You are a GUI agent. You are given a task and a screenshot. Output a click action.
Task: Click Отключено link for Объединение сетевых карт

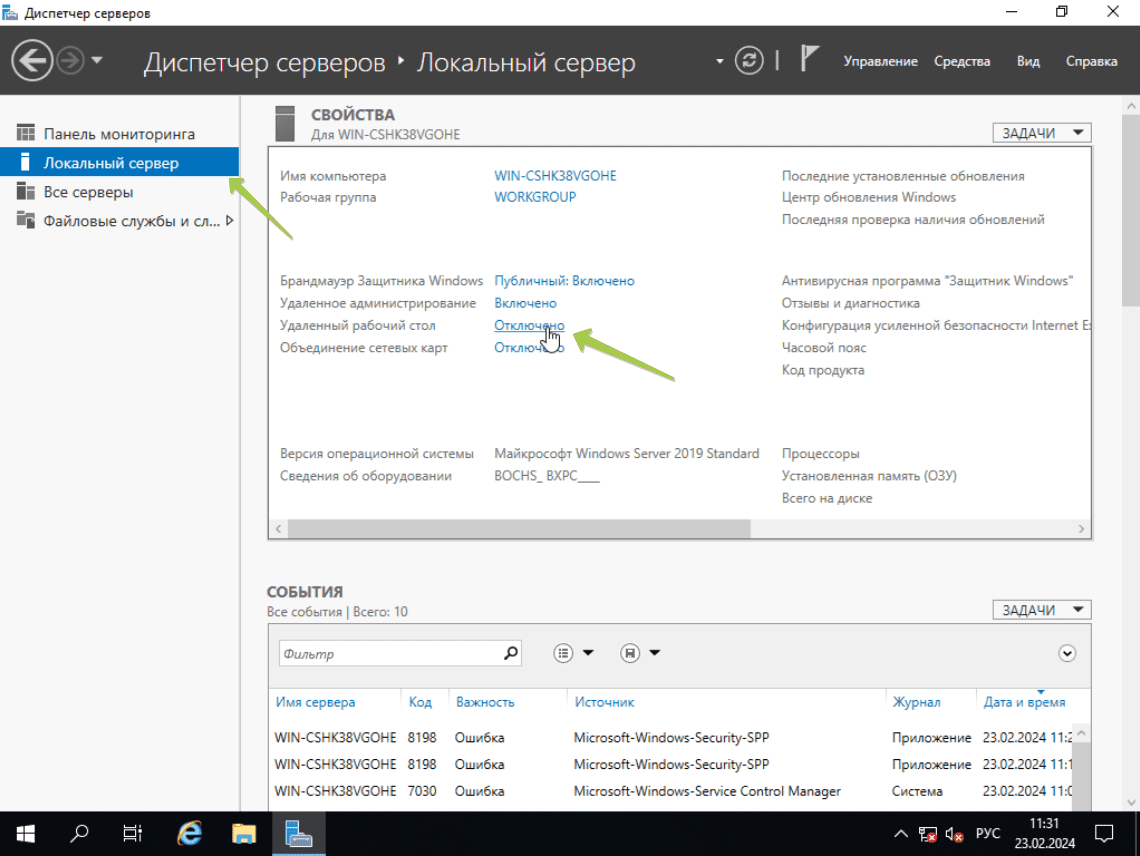(x=529, y=348)
